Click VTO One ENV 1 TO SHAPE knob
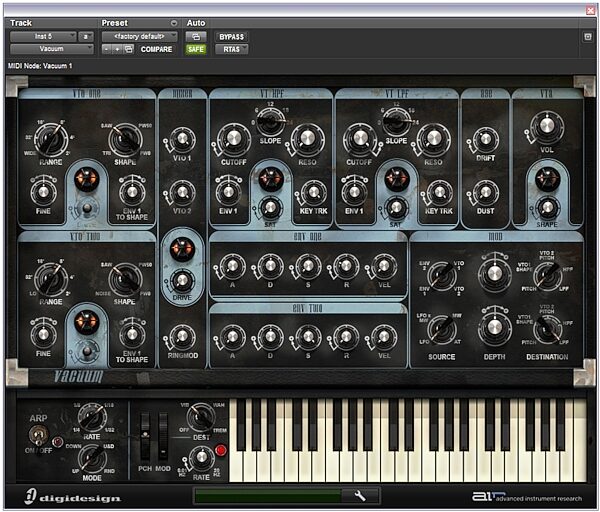600x512 pixels. tap(132, 191)
